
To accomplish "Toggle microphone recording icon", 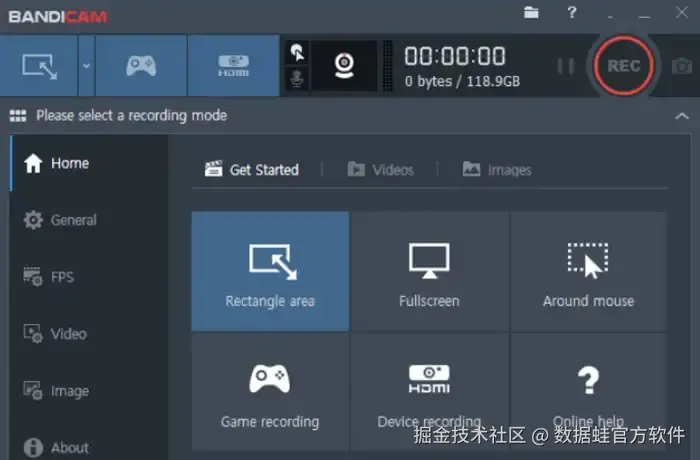I will pyautogui.click(x=297, y=79).
